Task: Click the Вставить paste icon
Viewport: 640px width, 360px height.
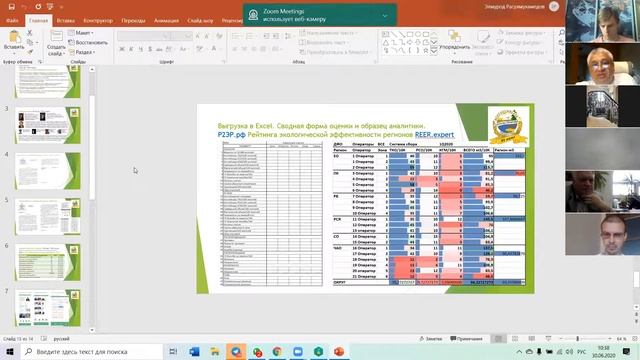Action: [15, 37]
